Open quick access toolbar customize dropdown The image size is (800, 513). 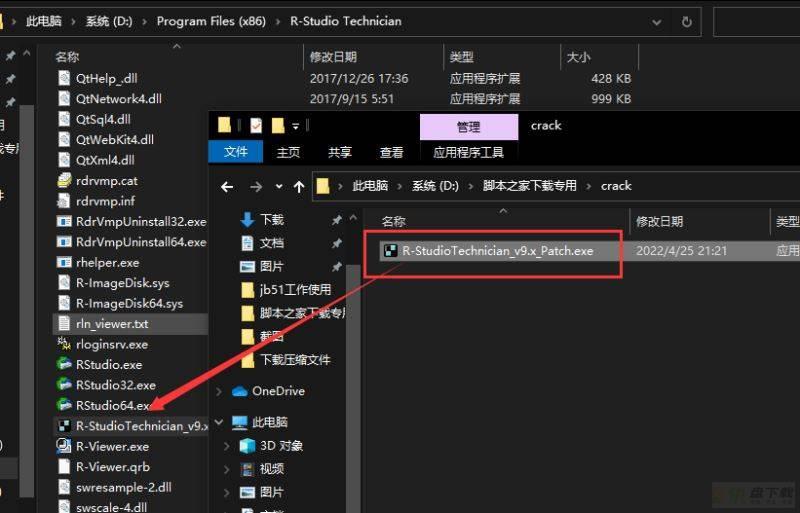pyautogui.click(x=295, y=126)
